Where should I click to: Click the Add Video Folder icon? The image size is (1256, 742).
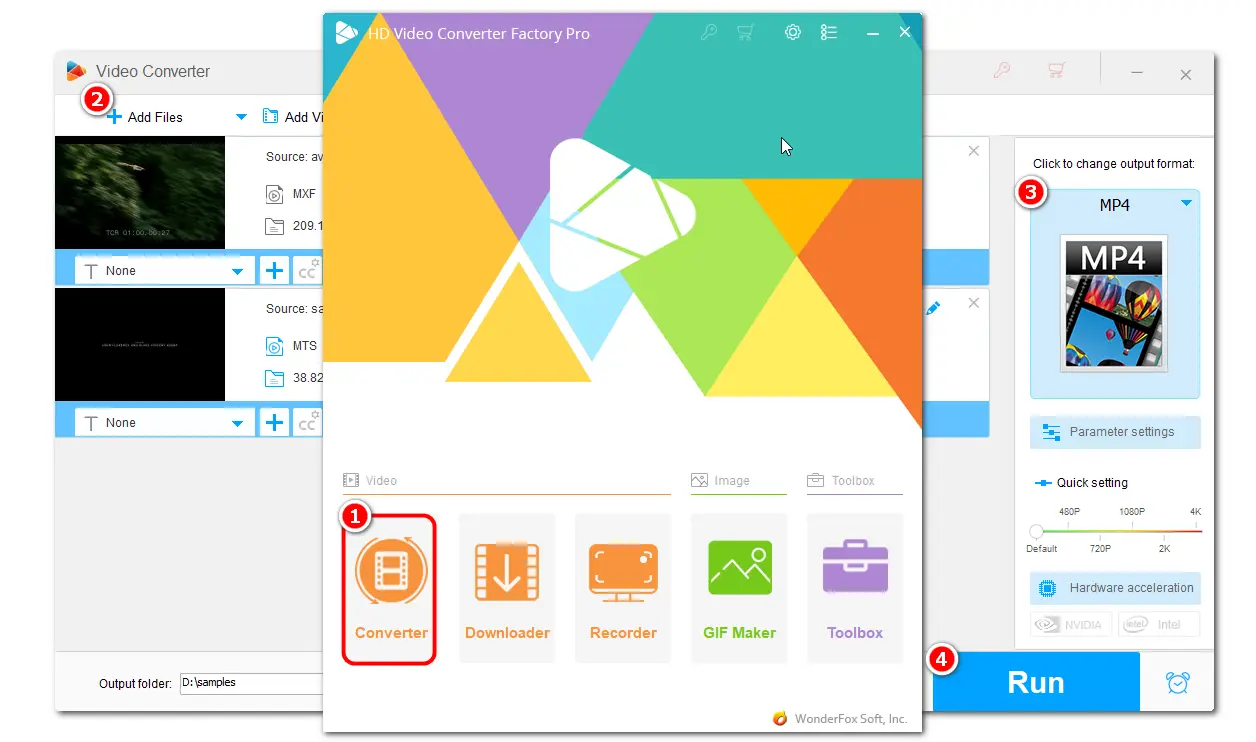click(x=270, y=116)
